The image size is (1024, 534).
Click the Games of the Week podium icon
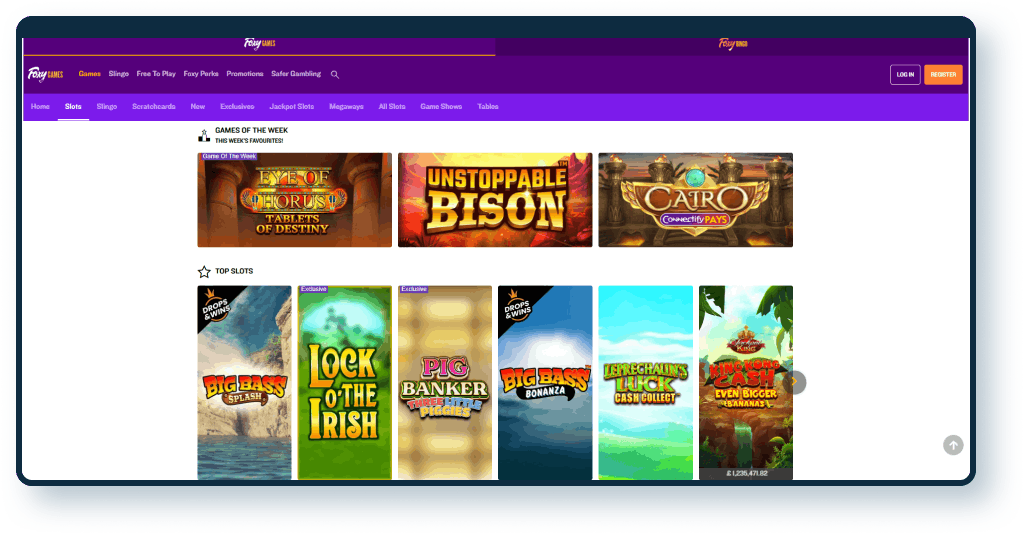(204, 135)
